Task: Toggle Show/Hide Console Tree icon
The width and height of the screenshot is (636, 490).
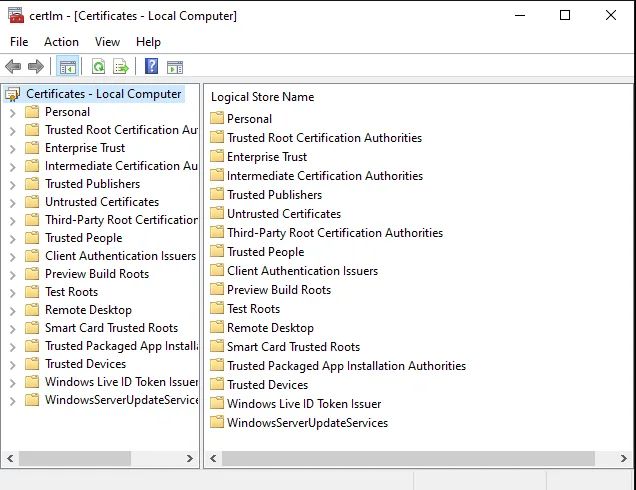Action: [x=68, y=67]
